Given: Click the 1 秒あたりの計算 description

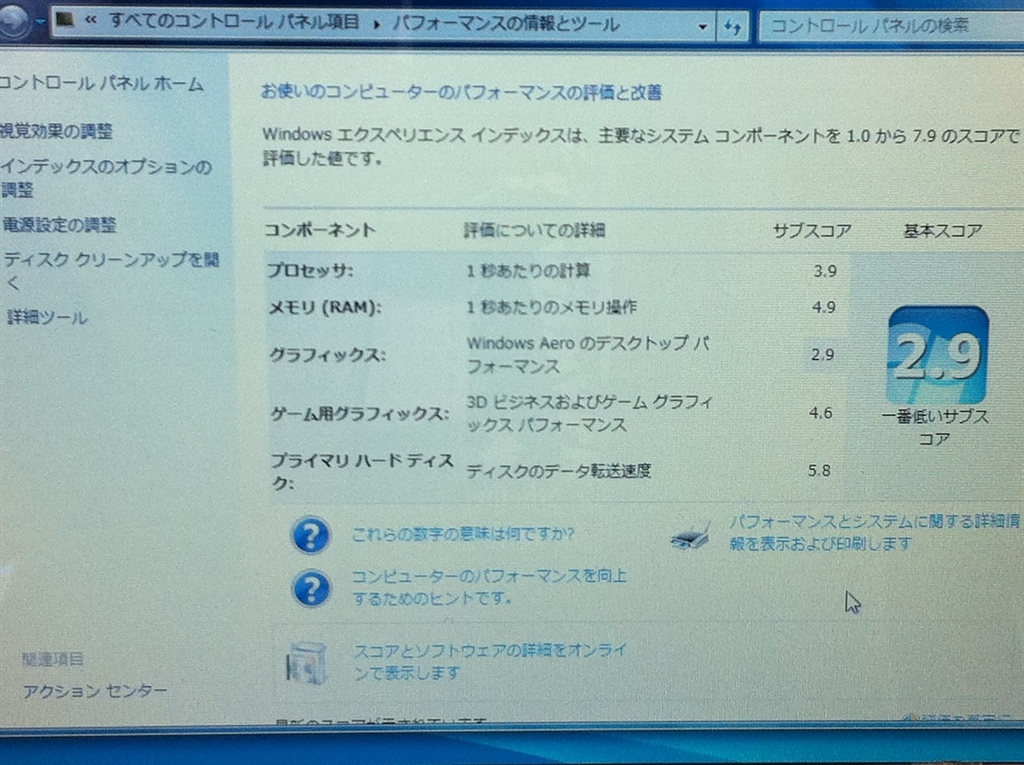Looking at the screenshot, I should (x=528, y=270).
